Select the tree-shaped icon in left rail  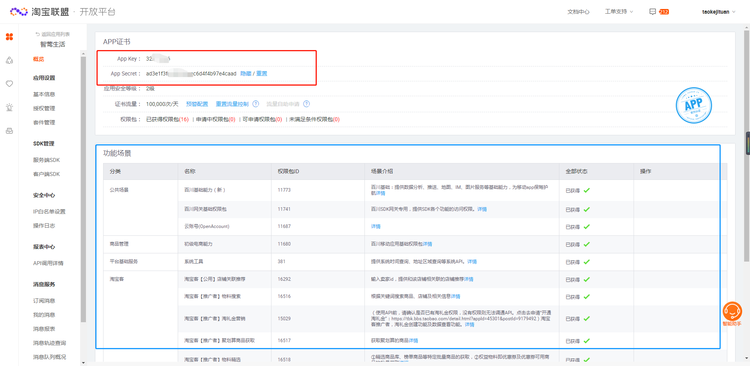pos(9,60)
